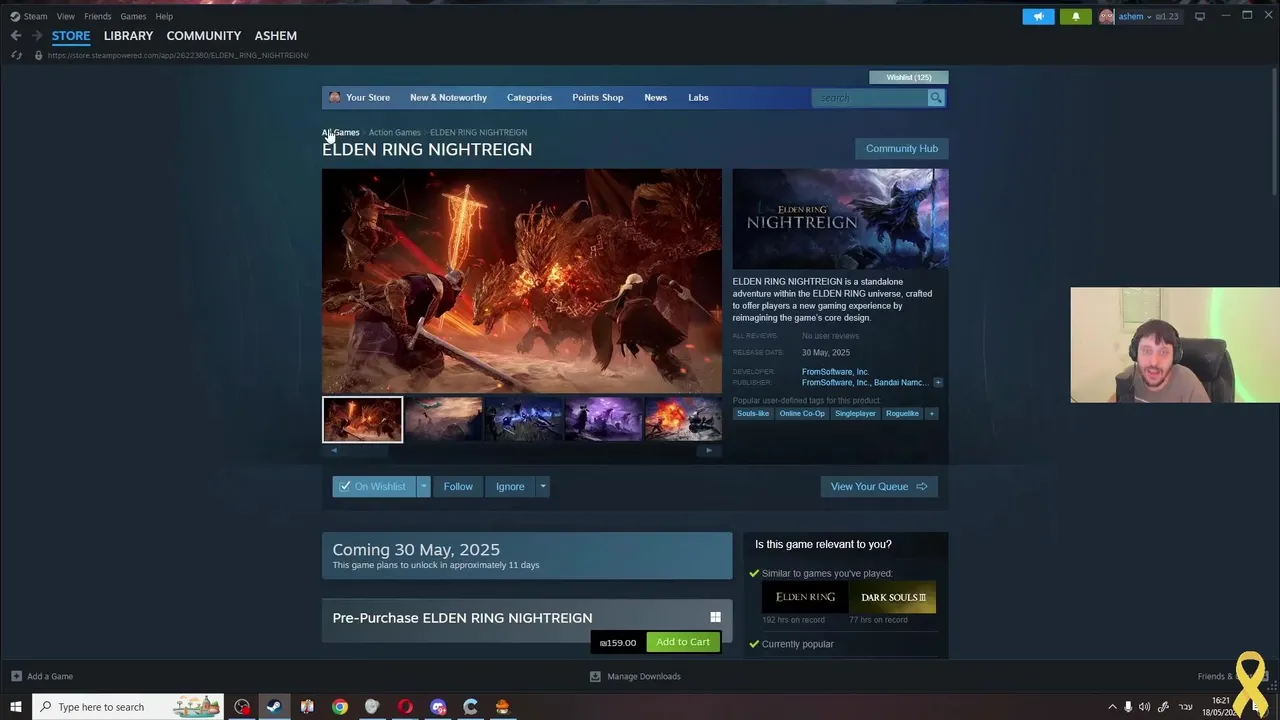Open developer FromSoftware, Inc. link
Viewport: 1280px width, 720px height.
pos(835,372)
